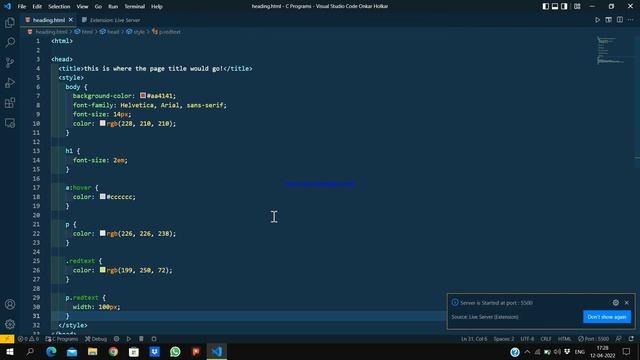Click the C Programs status bar item
The width and height of the screenshot is (640, 360).
62,339
